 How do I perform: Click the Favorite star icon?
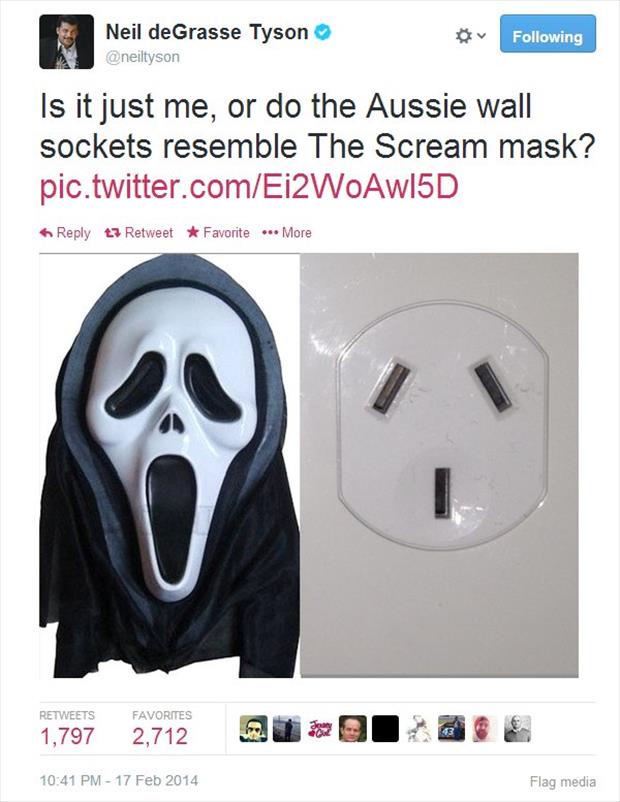click(193, 232)
